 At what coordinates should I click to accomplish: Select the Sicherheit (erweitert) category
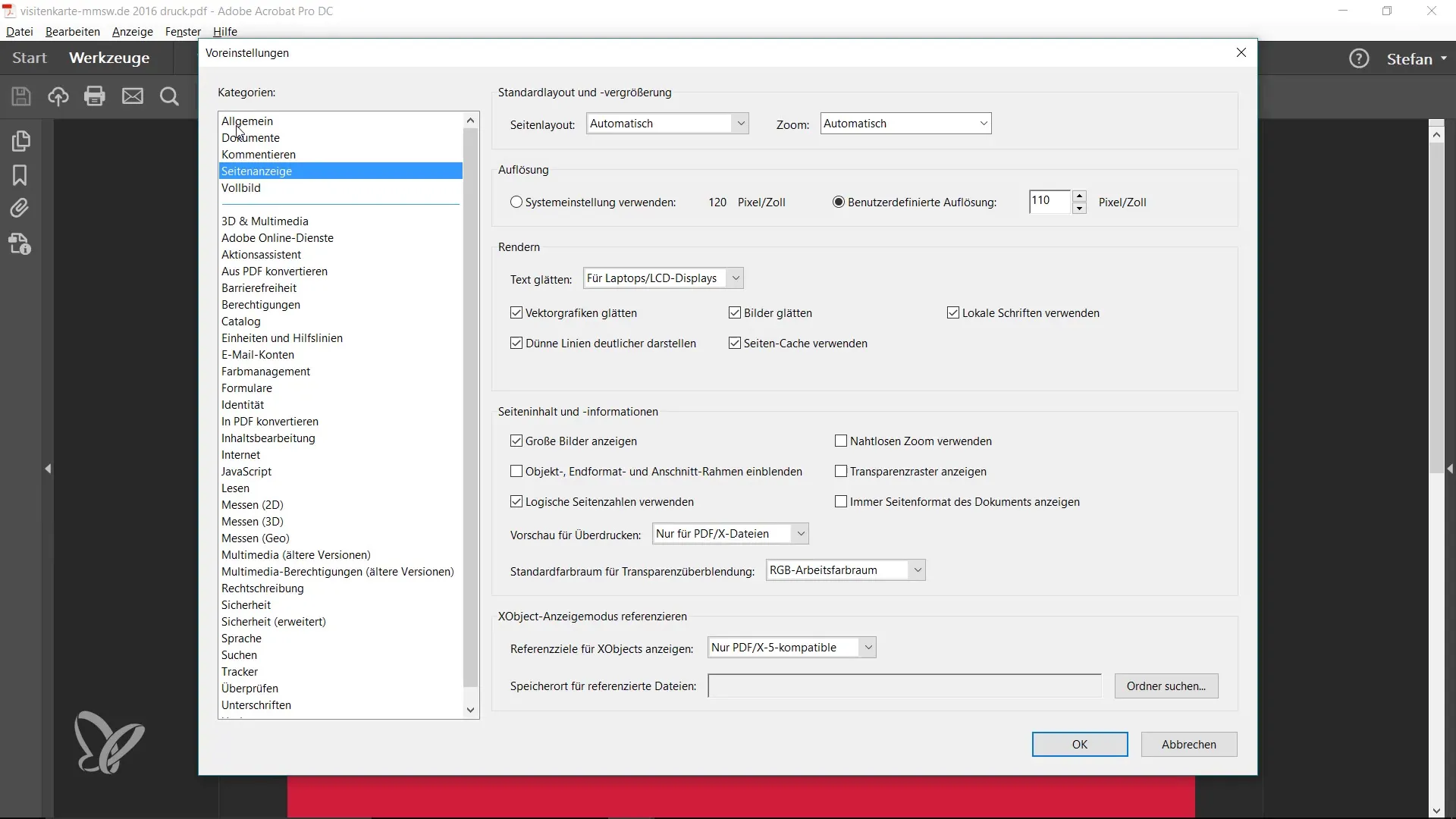click(x=340, y=622)
